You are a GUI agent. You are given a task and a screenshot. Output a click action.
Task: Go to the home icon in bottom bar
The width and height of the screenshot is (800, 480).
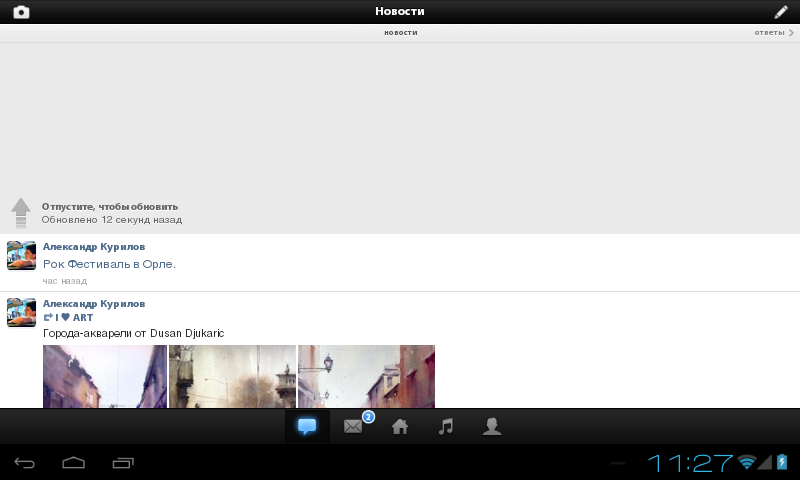click(400, 427)
